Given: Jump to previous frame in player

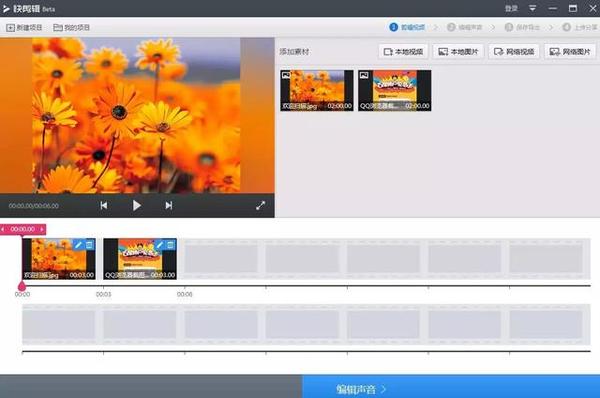Looking at the screenshot, I should tap(104, 206).
